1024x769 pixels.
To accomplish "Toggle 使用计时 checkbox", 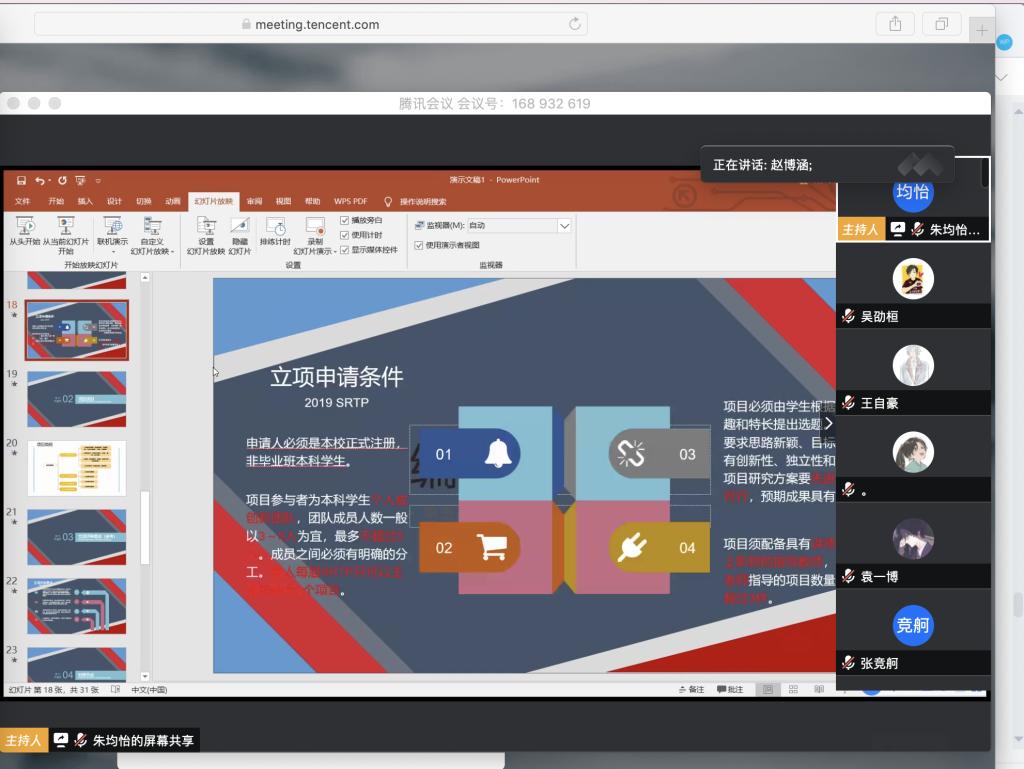I will [345, 235].
